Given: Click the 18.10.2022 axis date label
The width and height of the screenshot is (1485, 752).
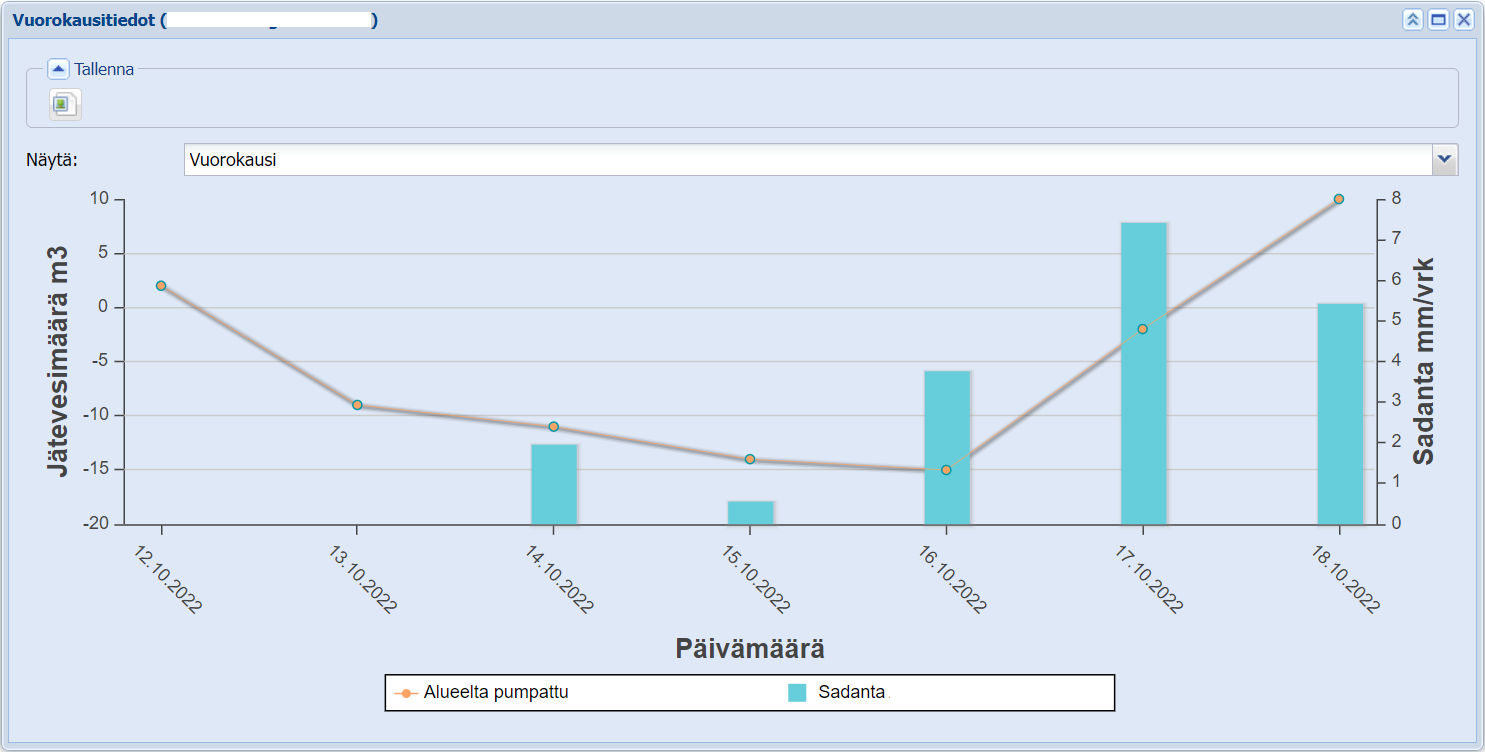Looking at the screenshot, I should 1347,577.
